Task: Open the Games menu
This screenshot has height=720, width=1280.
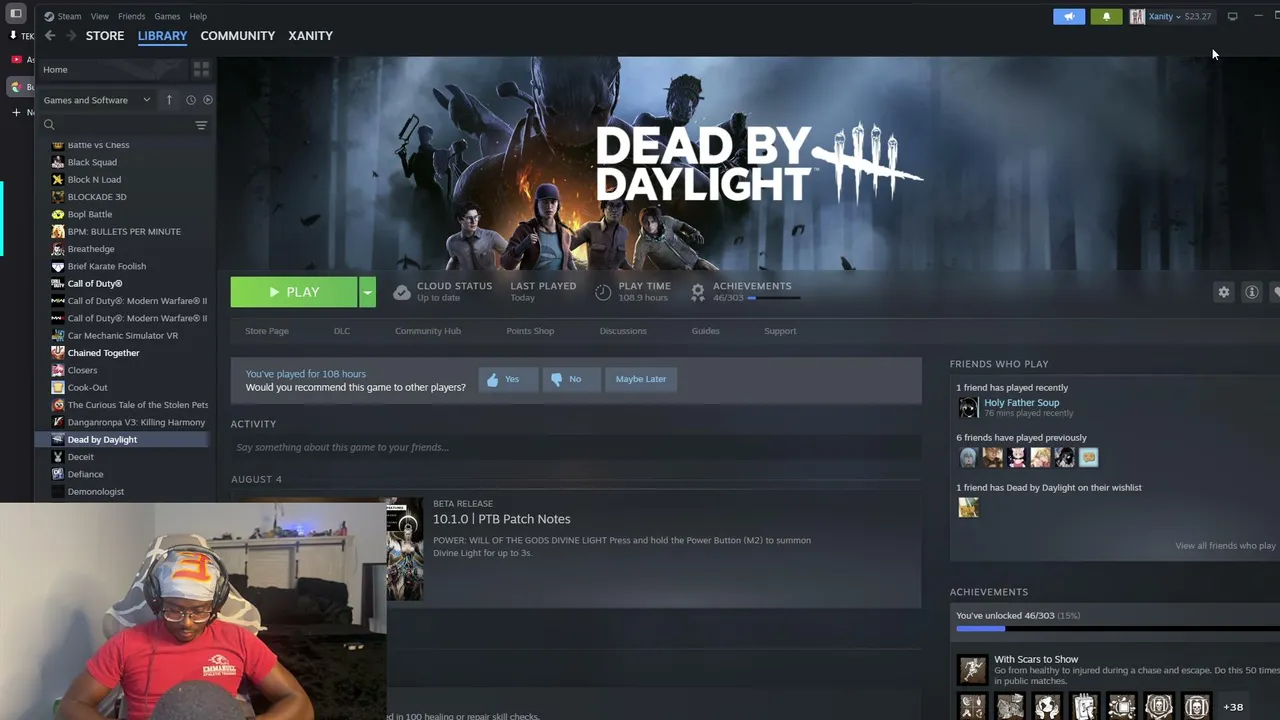Action: coord(167,16)
